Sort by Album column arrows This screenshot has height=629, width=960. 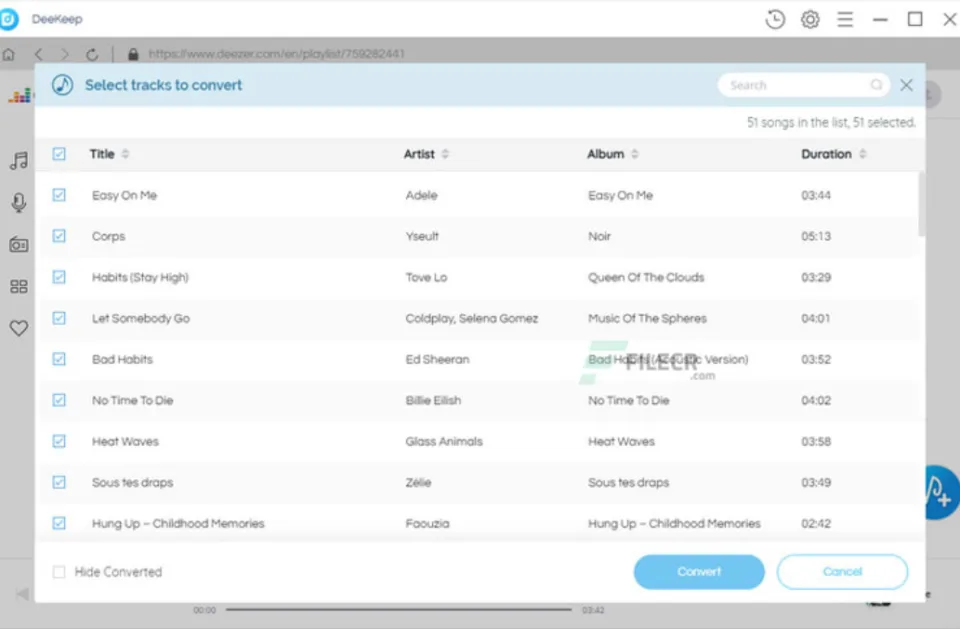point(634,154)
